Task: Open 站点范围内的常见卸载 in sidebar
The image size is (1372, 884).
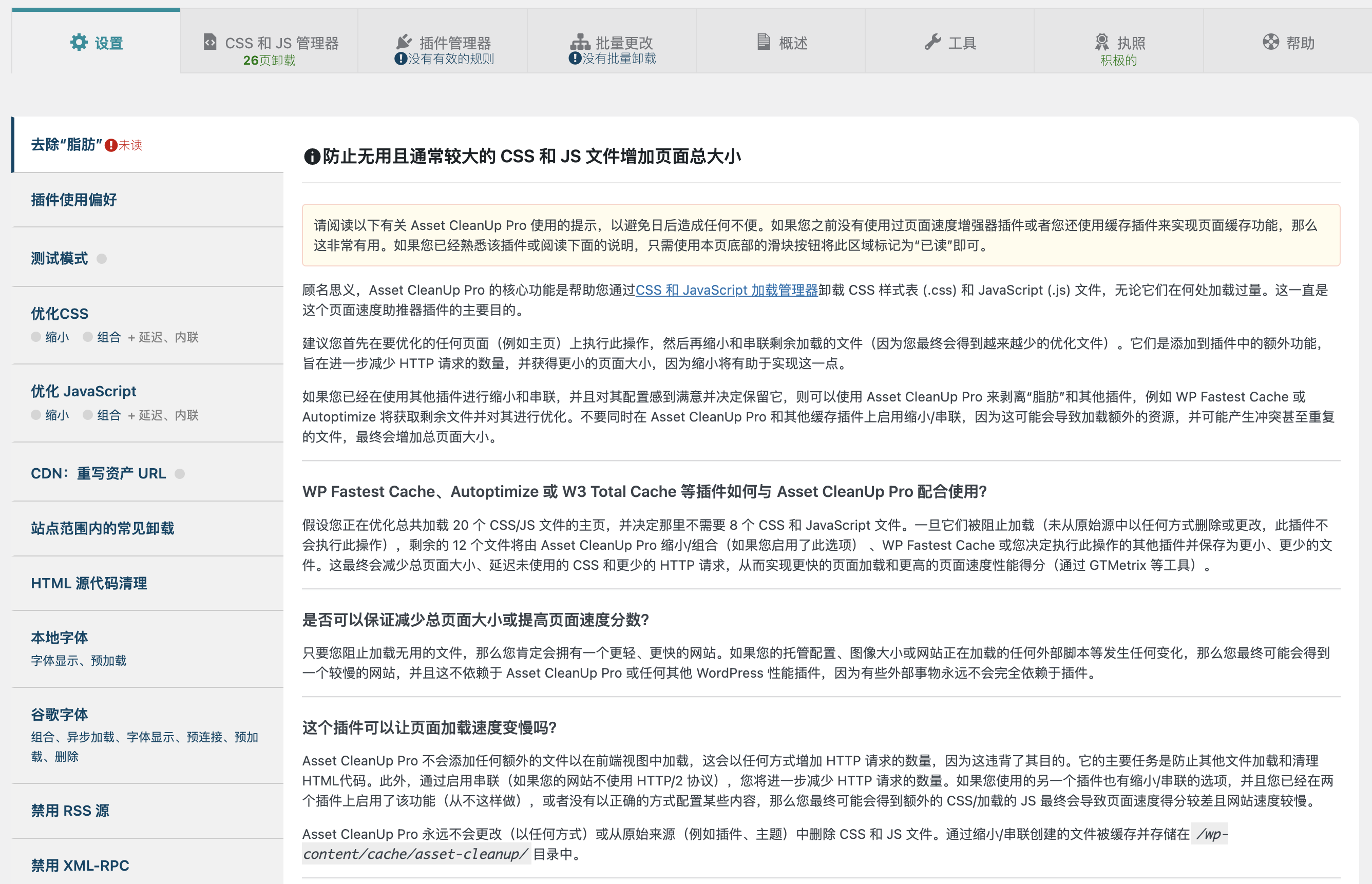Action: click(x=148, y=528)
